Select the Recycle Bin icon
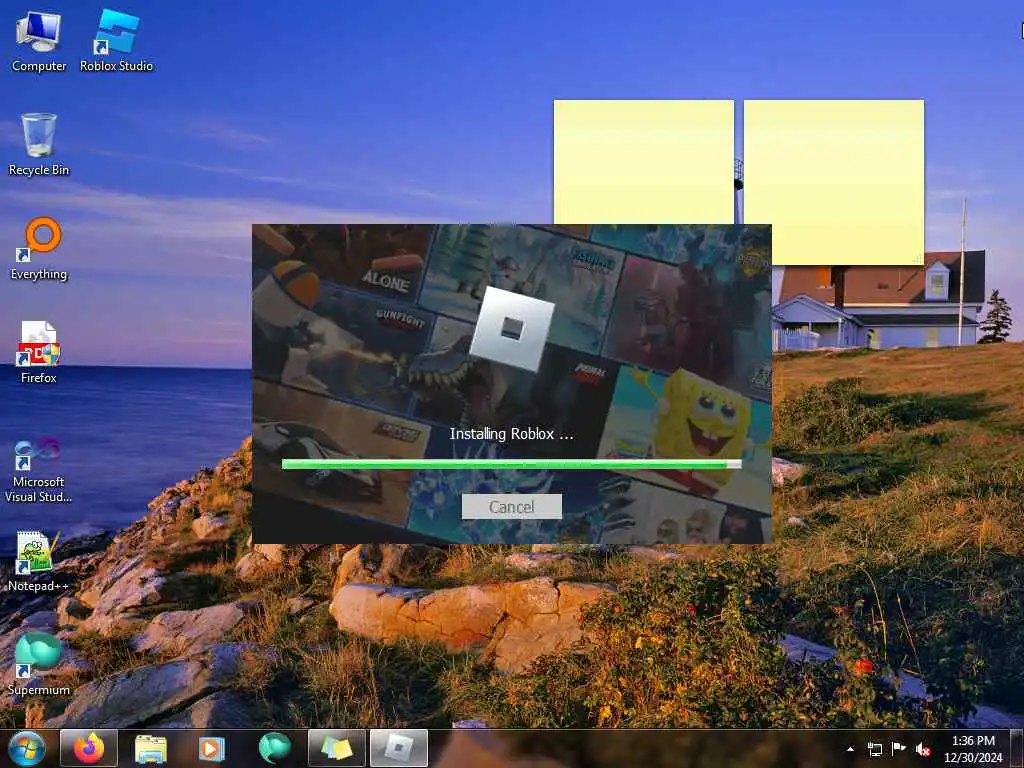Image resolution: width=1024 pixels, height=768 pixels. pos(39,145)
